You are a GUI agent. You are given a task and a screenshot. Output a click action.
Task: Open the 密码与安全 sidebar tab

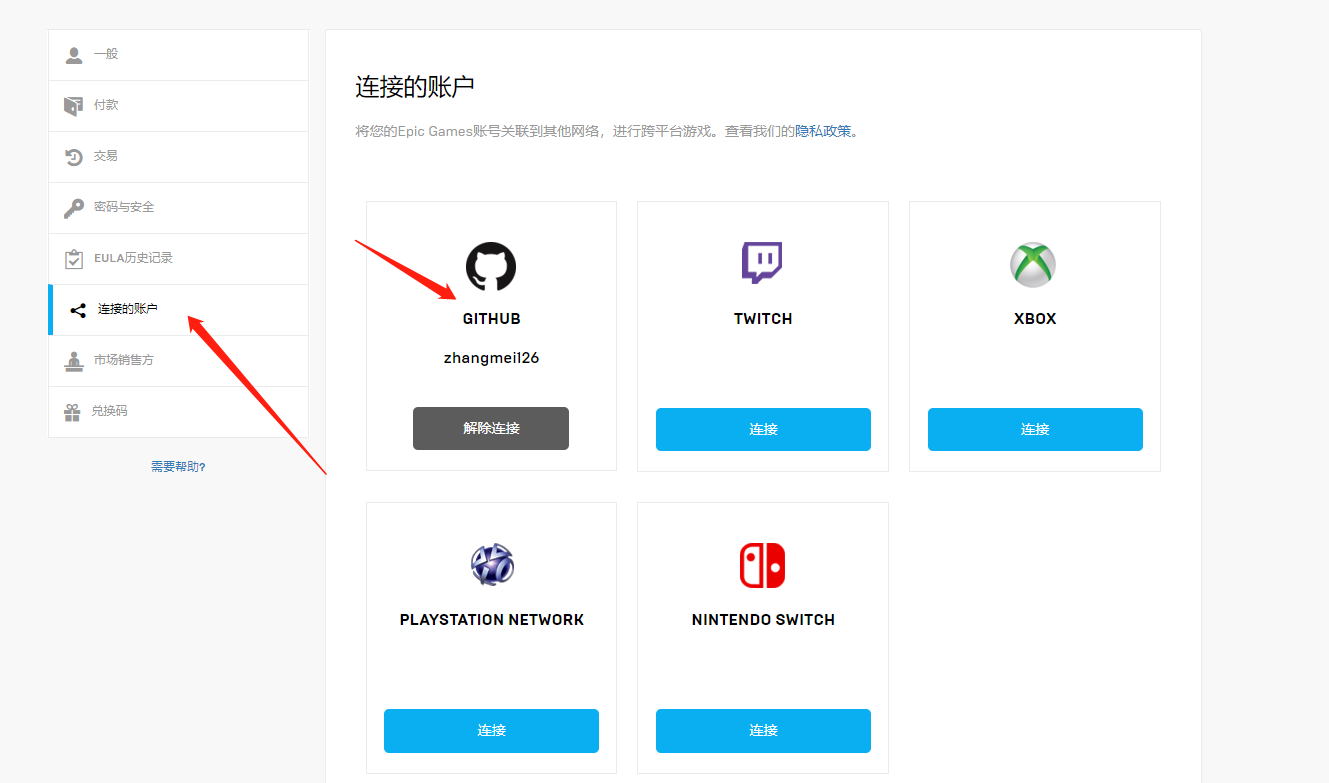pos(179,208)
